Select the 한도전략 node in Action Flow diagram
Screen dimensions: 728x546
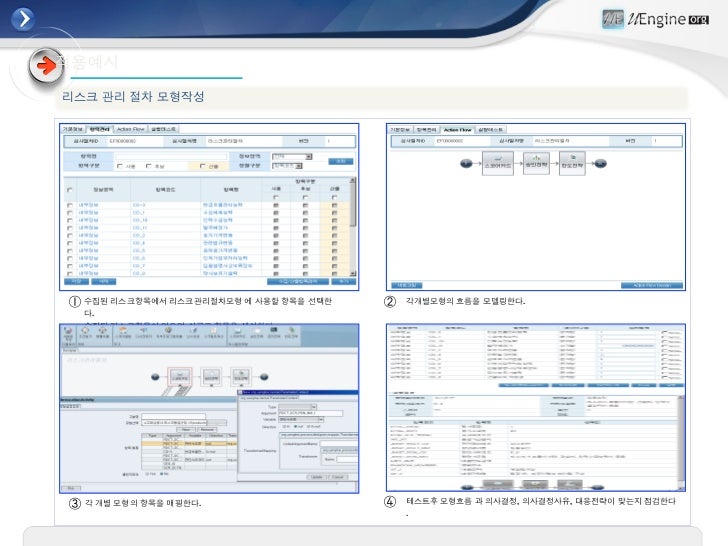(572, 163)
